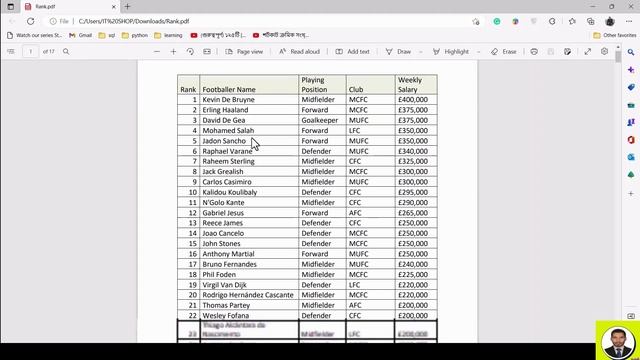Click the 'Bruno Fernandes' cell
640x360 pixels.
pyautogui.click(x=249, y=264)
